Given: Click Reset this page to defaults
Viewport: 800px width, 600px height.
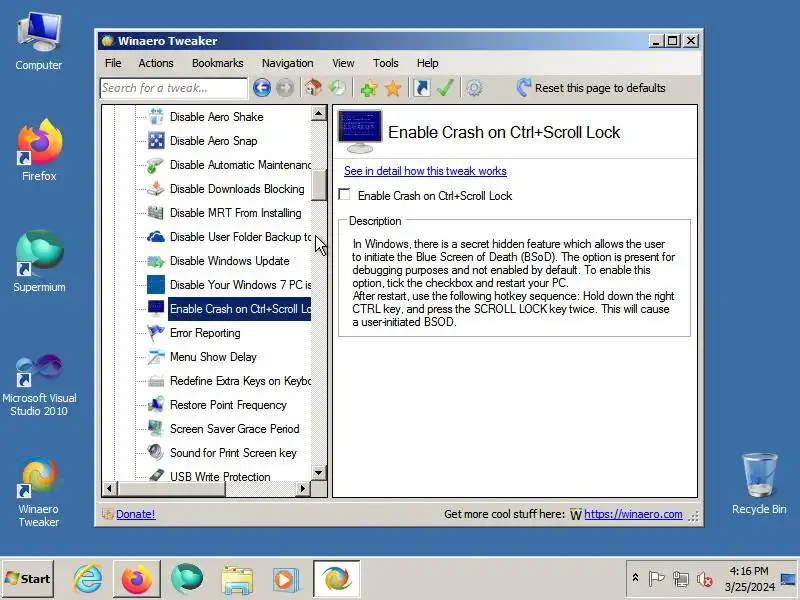Looking at the screenshot, I should [591, 88].
